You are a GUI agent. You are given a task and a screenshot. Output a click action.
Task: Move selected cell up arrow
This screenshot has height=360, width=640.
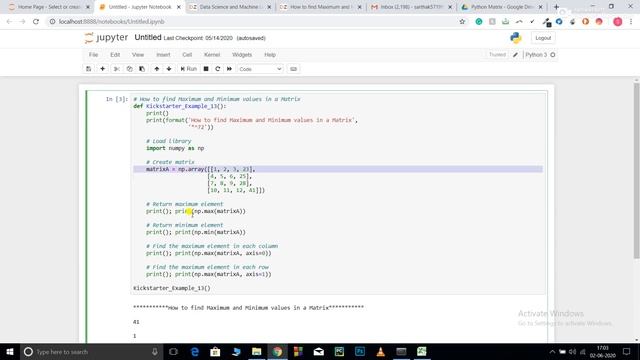(x=157, y=69)
